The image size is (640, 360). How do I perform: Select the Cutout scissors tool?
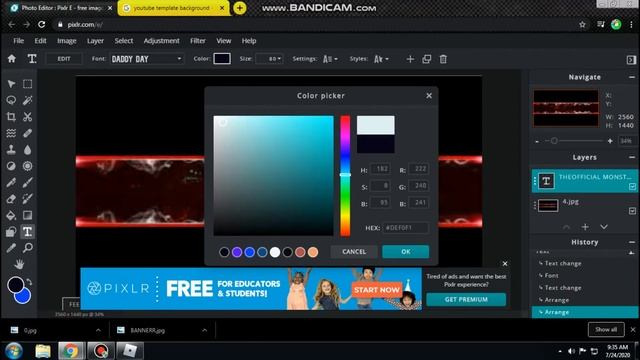pos(27,117)
